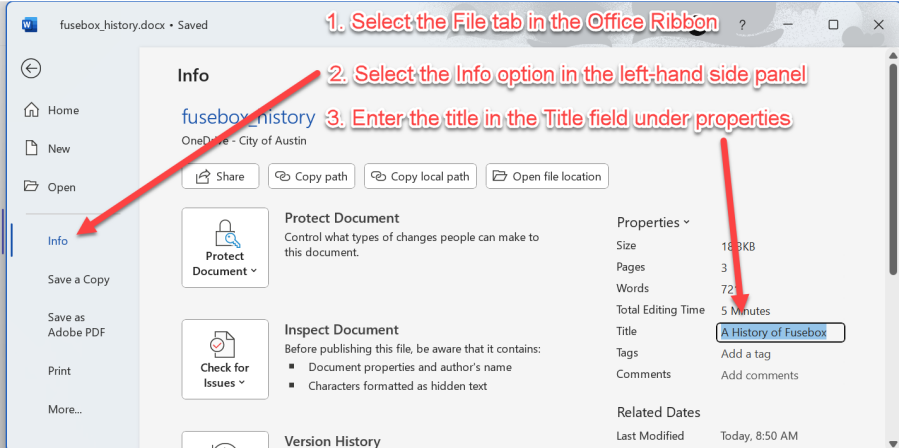
Task: Select the Info option in side panel
Action: point(58,241)
